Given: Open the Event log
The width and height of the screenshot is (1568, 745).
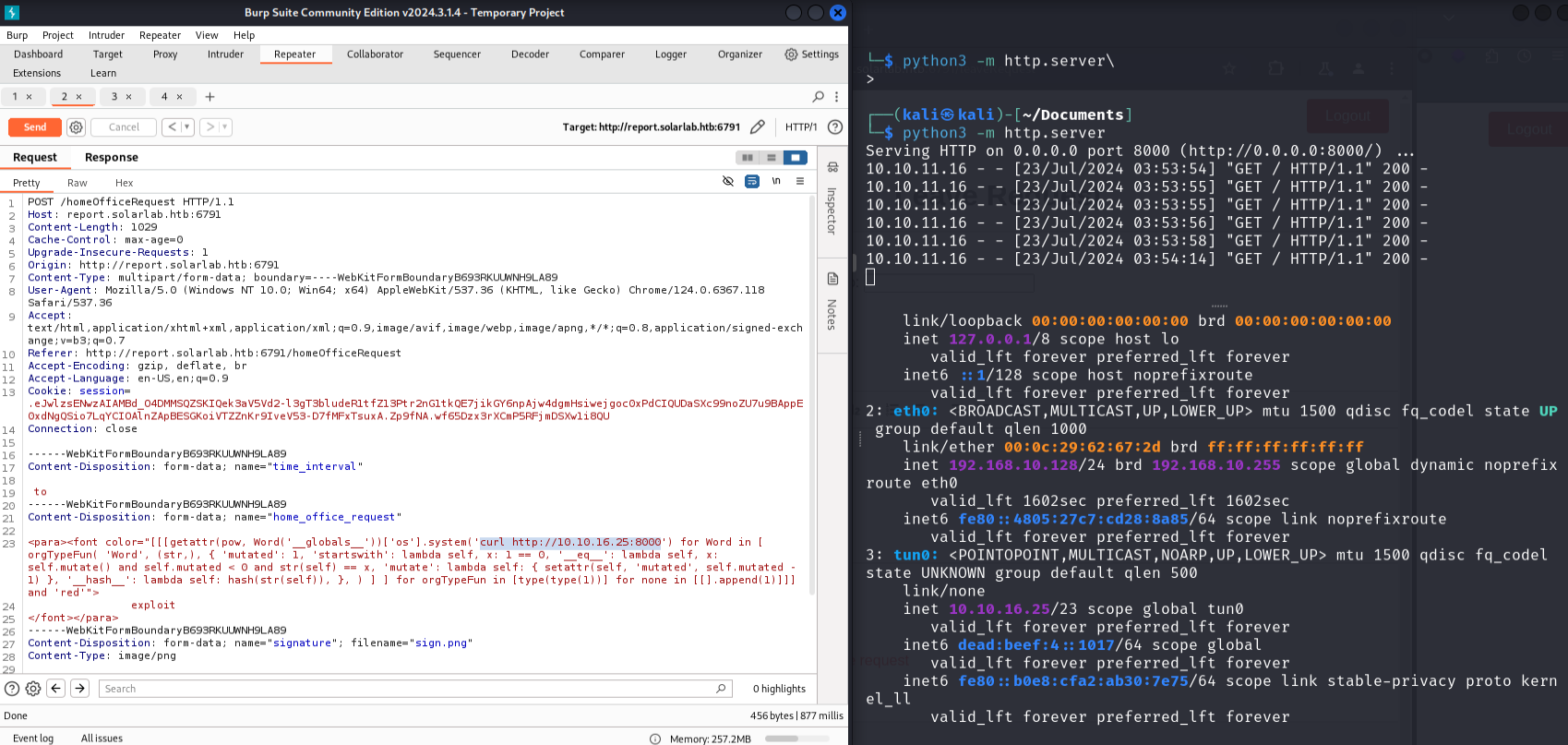Looking at the screenshot, I should [33, 739].
